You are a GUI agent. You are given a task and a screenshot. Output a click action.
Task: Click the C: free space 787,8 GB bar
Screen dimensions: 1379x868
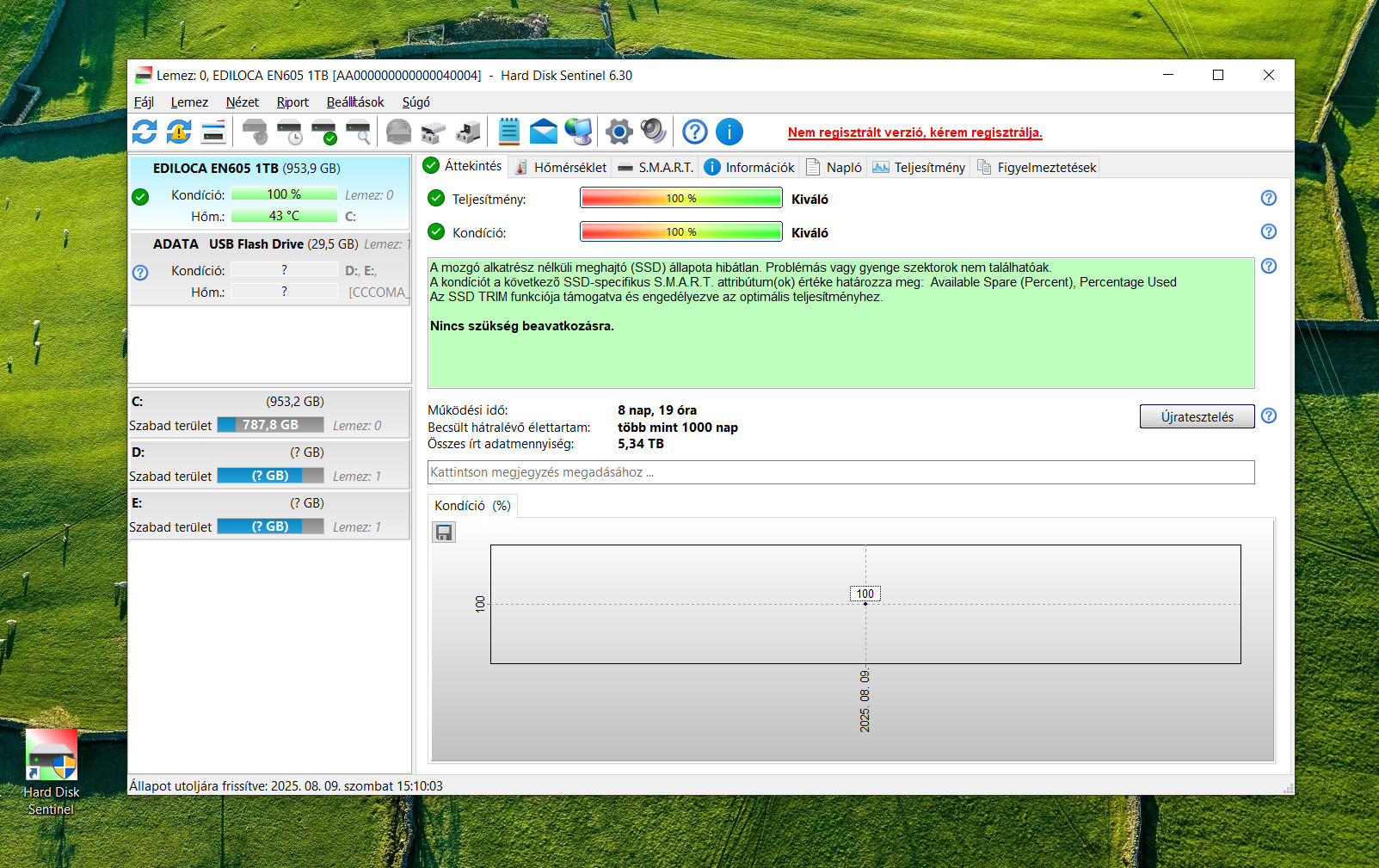(x=270, y=425)
